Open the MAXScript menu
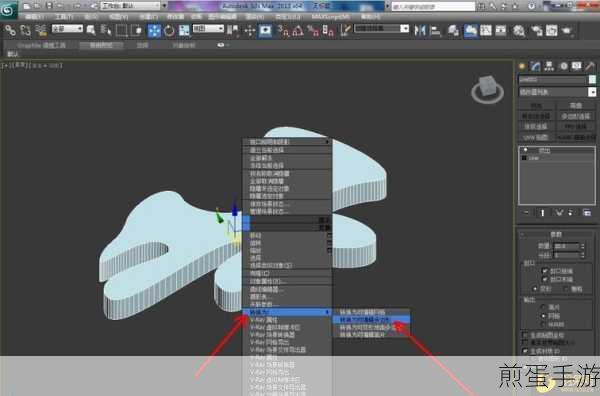 tap(331, 17)
